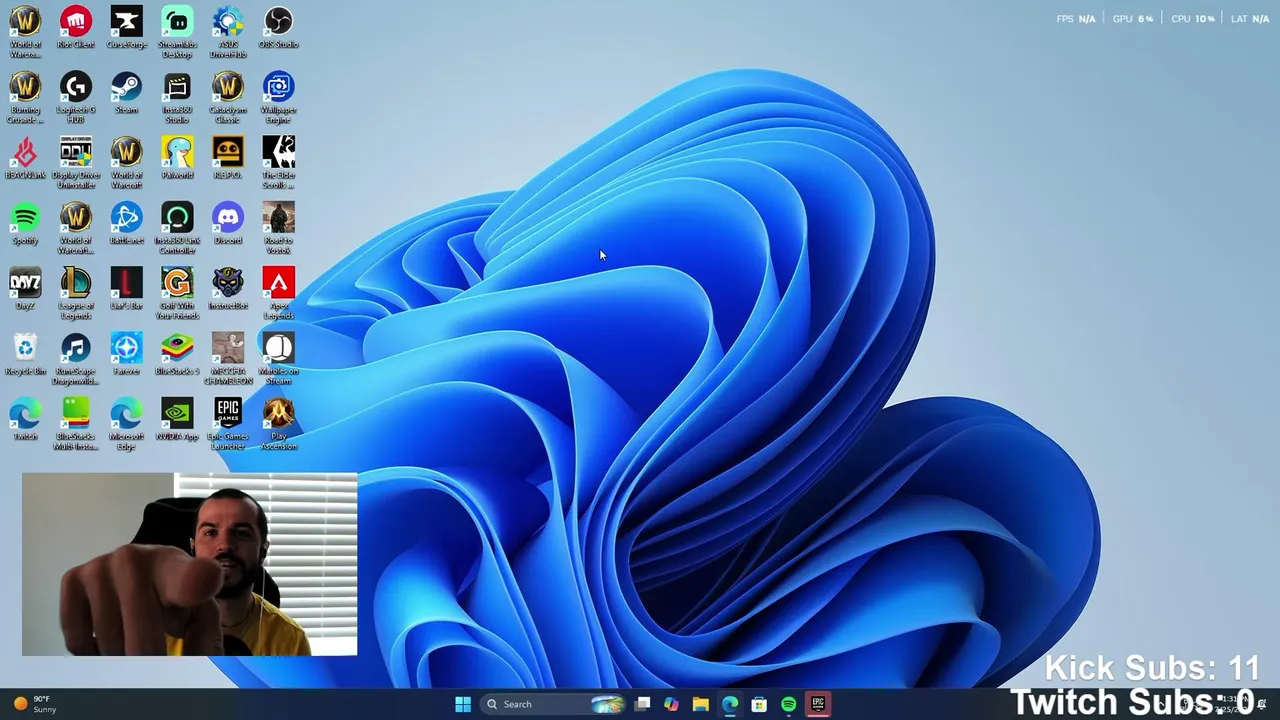Screen dimensions: 1280x720
Task: Open File Explorer from the taskbar
Action: pos(701,704)
